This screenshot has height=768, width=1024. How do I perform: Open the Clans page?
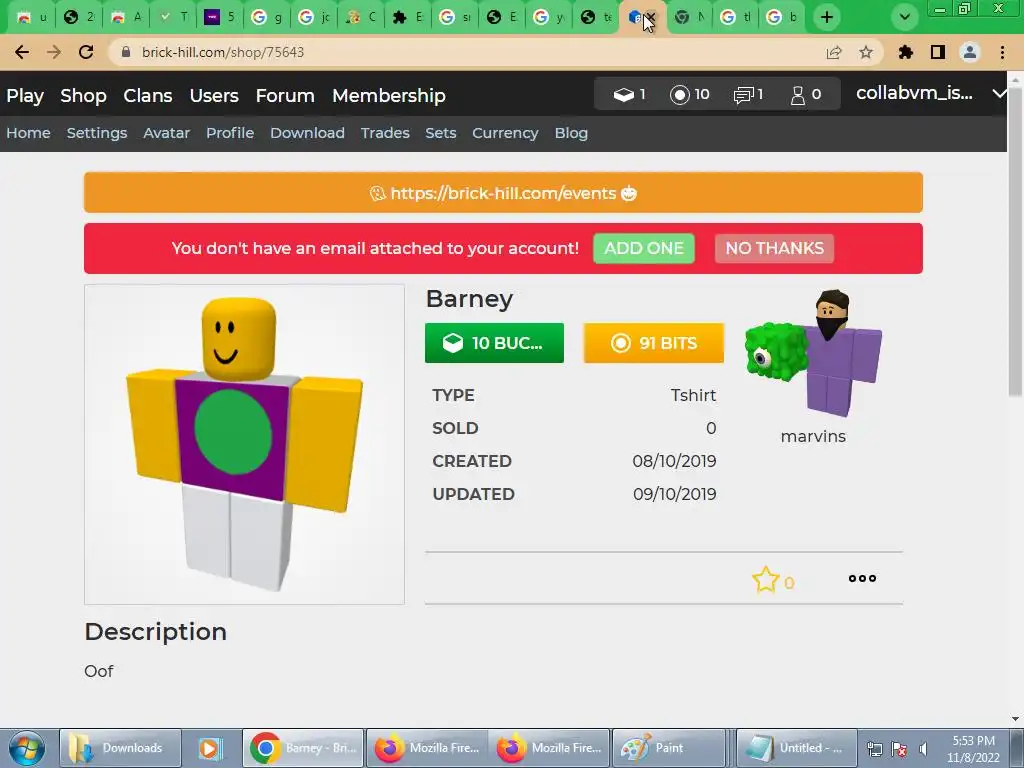click(148, 95)
